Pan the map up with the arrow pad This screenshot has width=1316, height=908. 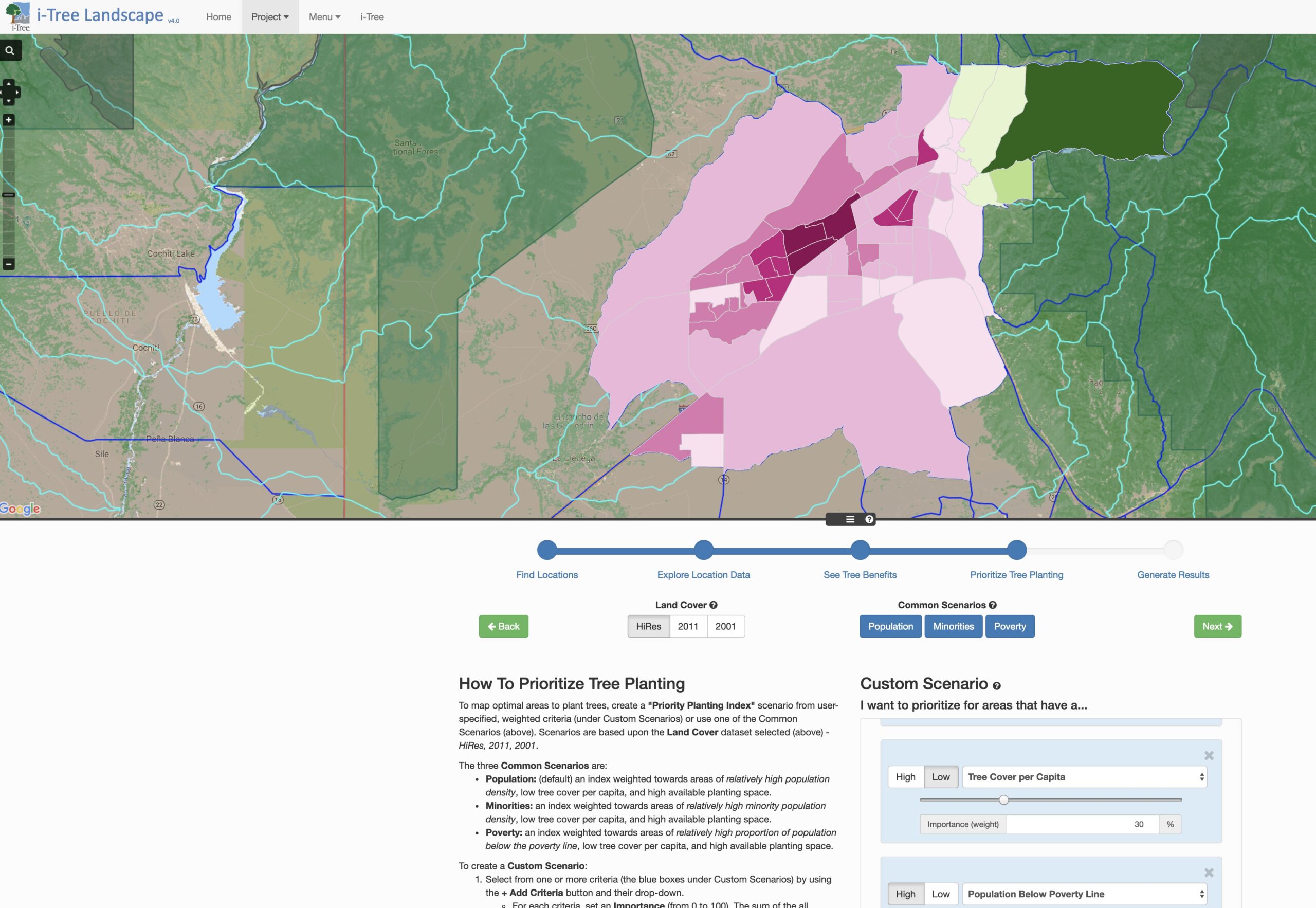point(9,84)
